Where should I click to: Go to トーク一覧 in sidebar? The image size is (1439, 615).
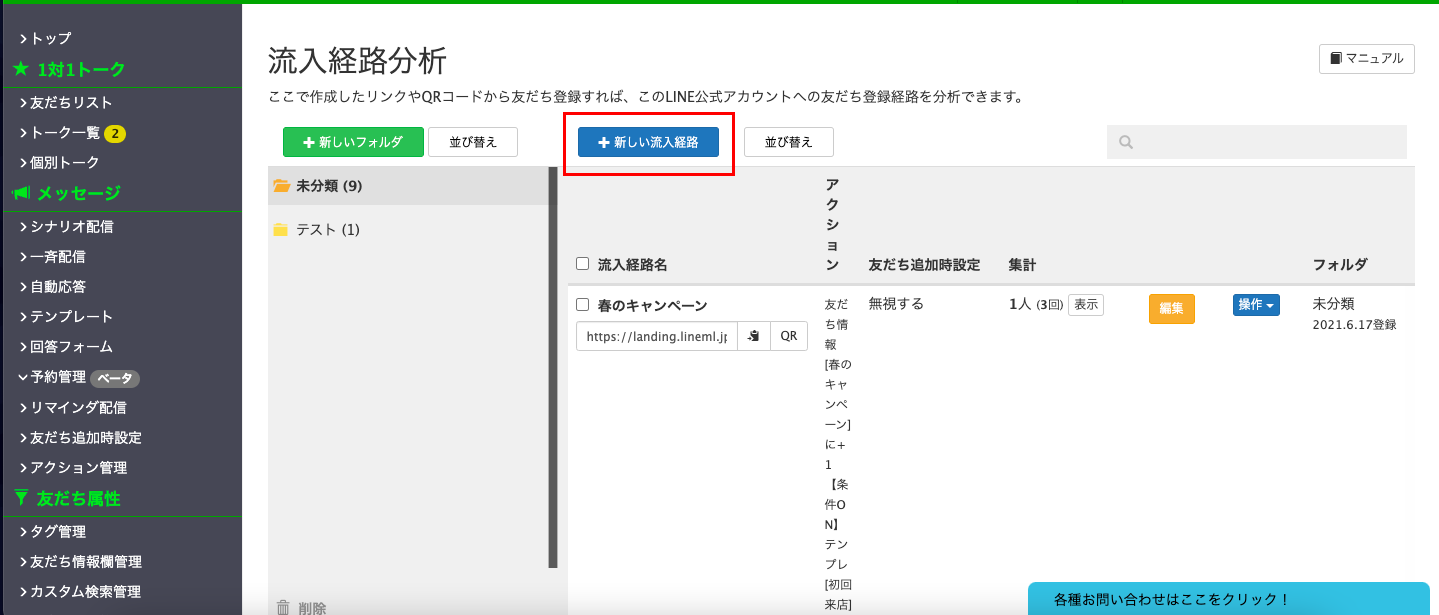pos(64,133)
